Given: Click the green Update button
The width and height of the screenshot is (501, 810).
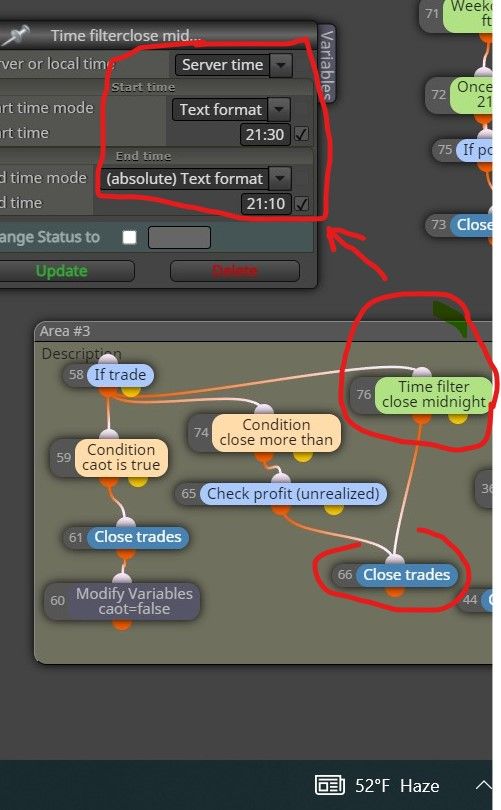Looking at the screenshot, I should (x=66, y=271).
